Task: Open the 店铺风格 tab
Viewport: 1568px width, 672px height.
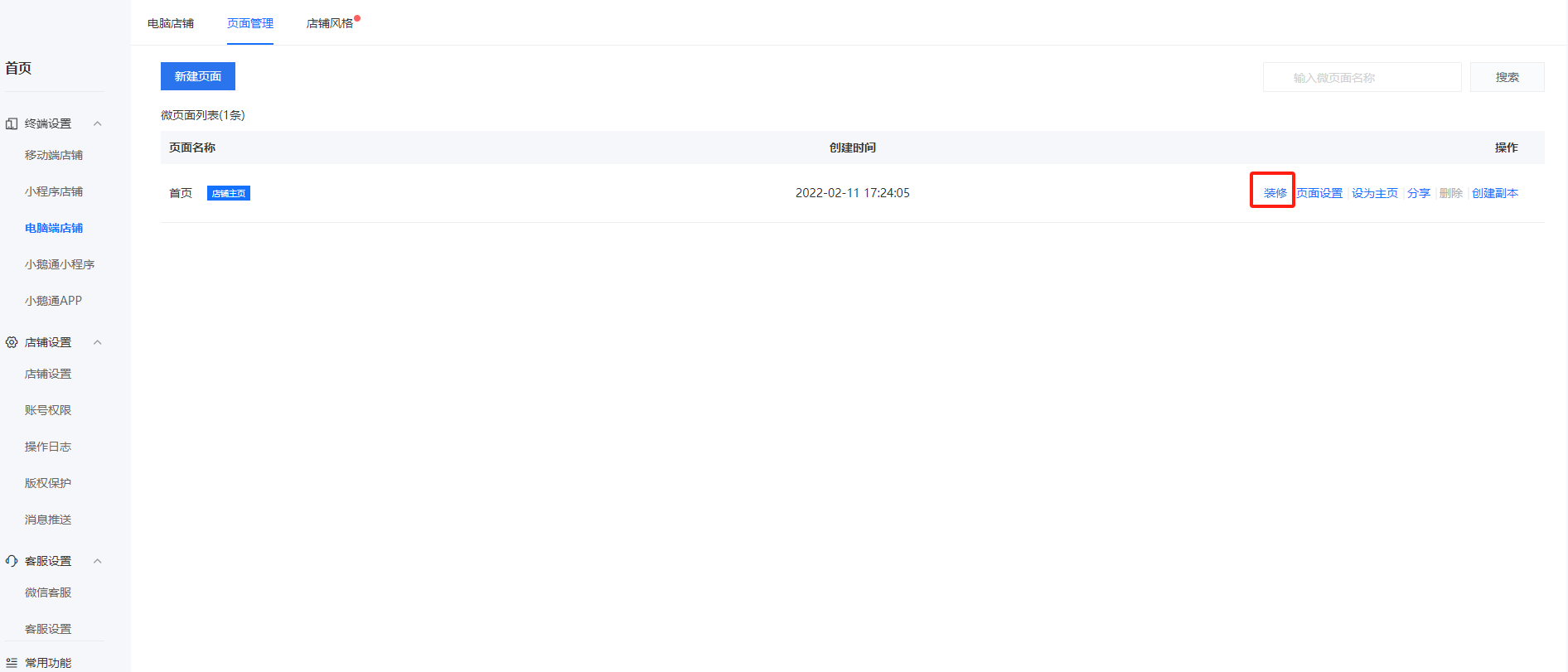Action: (x=330, y=23)
